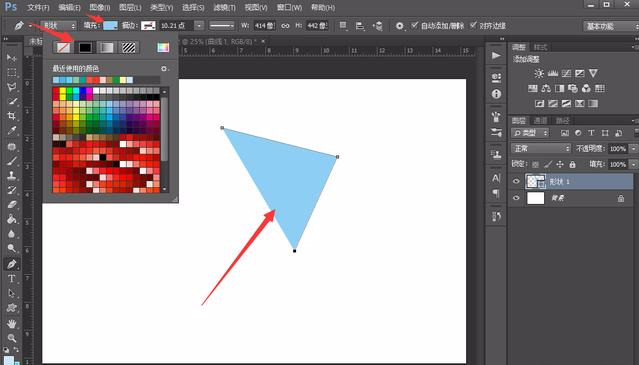Select the Eyedropper tool
This screenshot has width=639, height=365.
11,131
